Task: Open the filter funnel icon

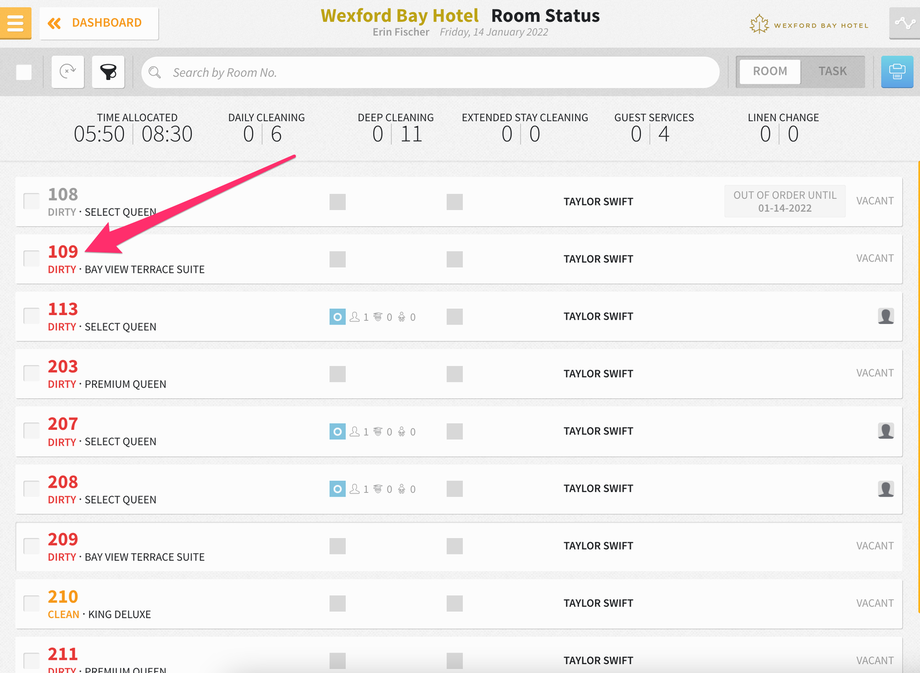Action: click(108, 72)
